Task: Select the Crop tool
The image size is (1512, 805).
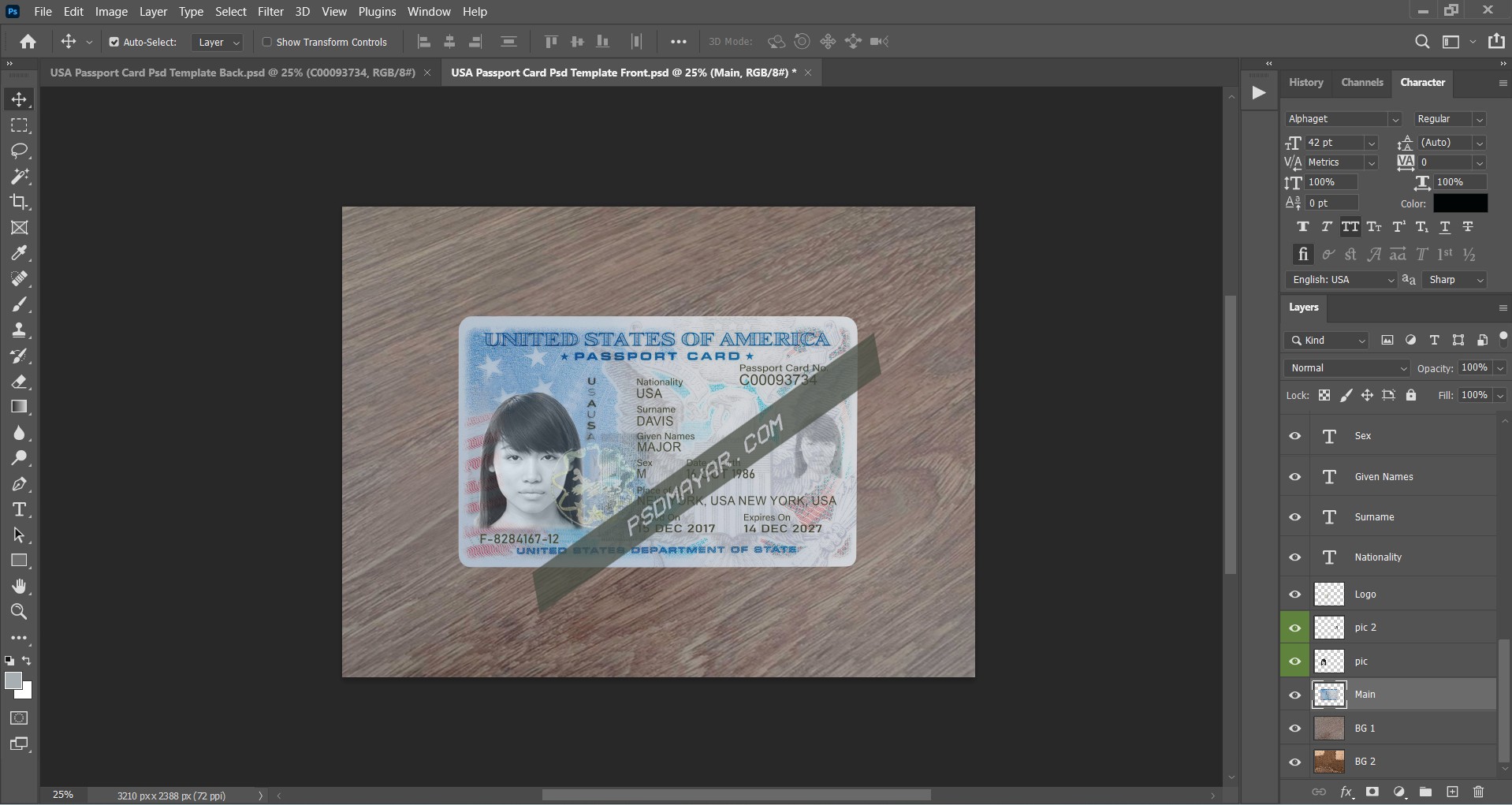Action: pos(20,202)
